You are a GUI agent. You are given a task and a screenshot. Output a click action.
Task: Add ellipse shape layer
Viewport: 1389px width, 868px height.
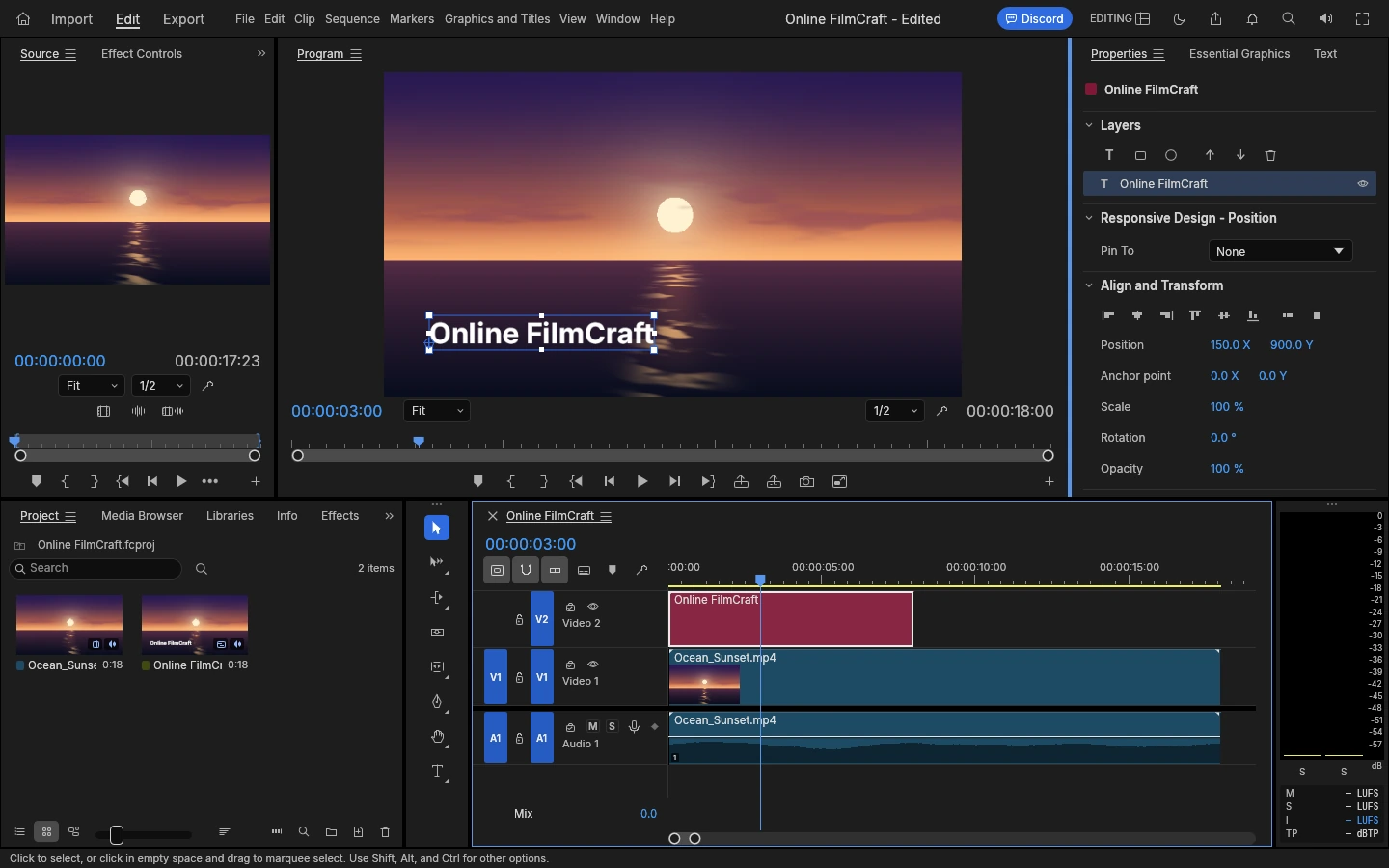[x=1172, y=155]
